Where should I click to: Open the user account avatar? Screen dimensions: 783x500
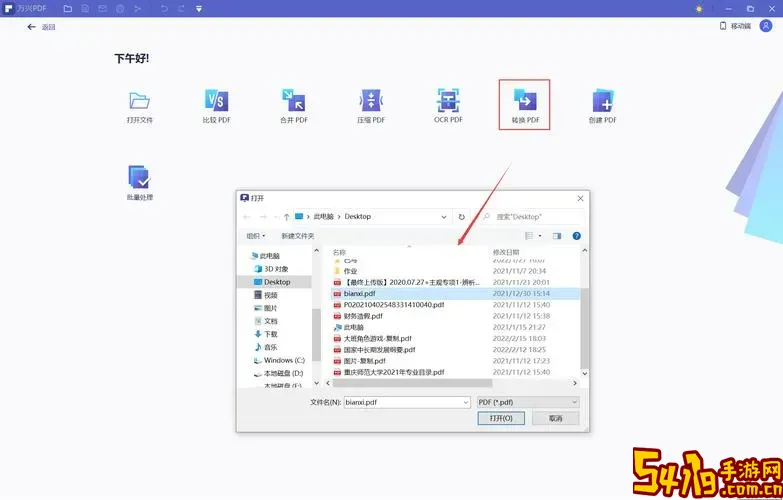click(766, 26)
